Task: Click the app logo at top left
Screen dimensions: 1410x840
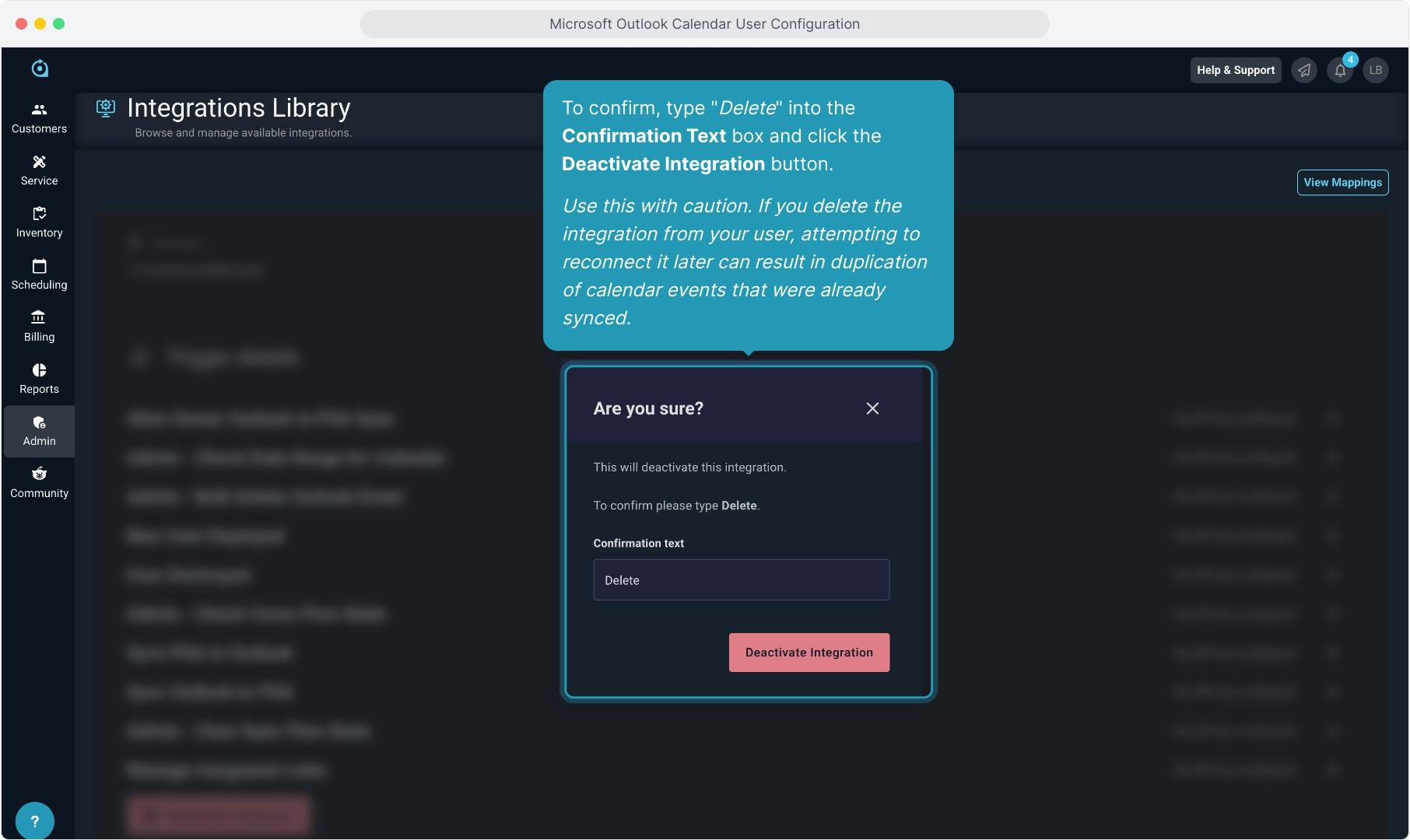Action: (x=40, y=68)
